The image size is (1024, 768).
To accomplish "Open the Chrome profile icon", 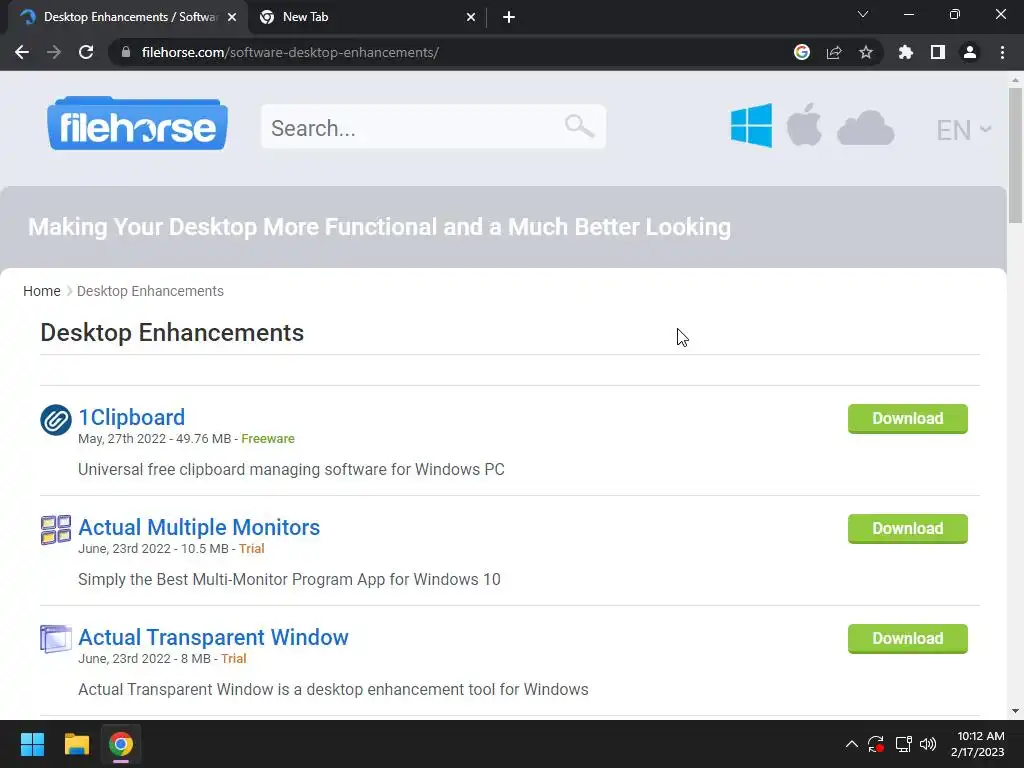I will (970, 52).
